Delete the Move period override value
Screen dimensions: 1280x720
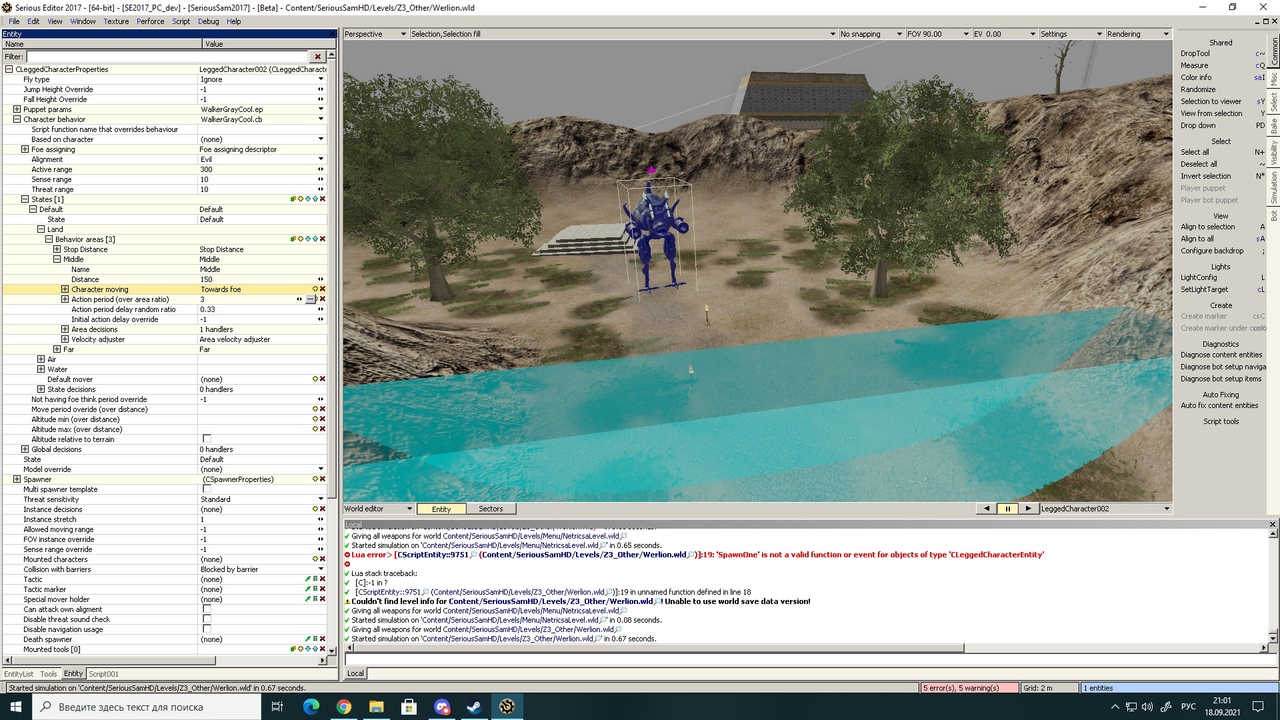click(x=322, y=409)
